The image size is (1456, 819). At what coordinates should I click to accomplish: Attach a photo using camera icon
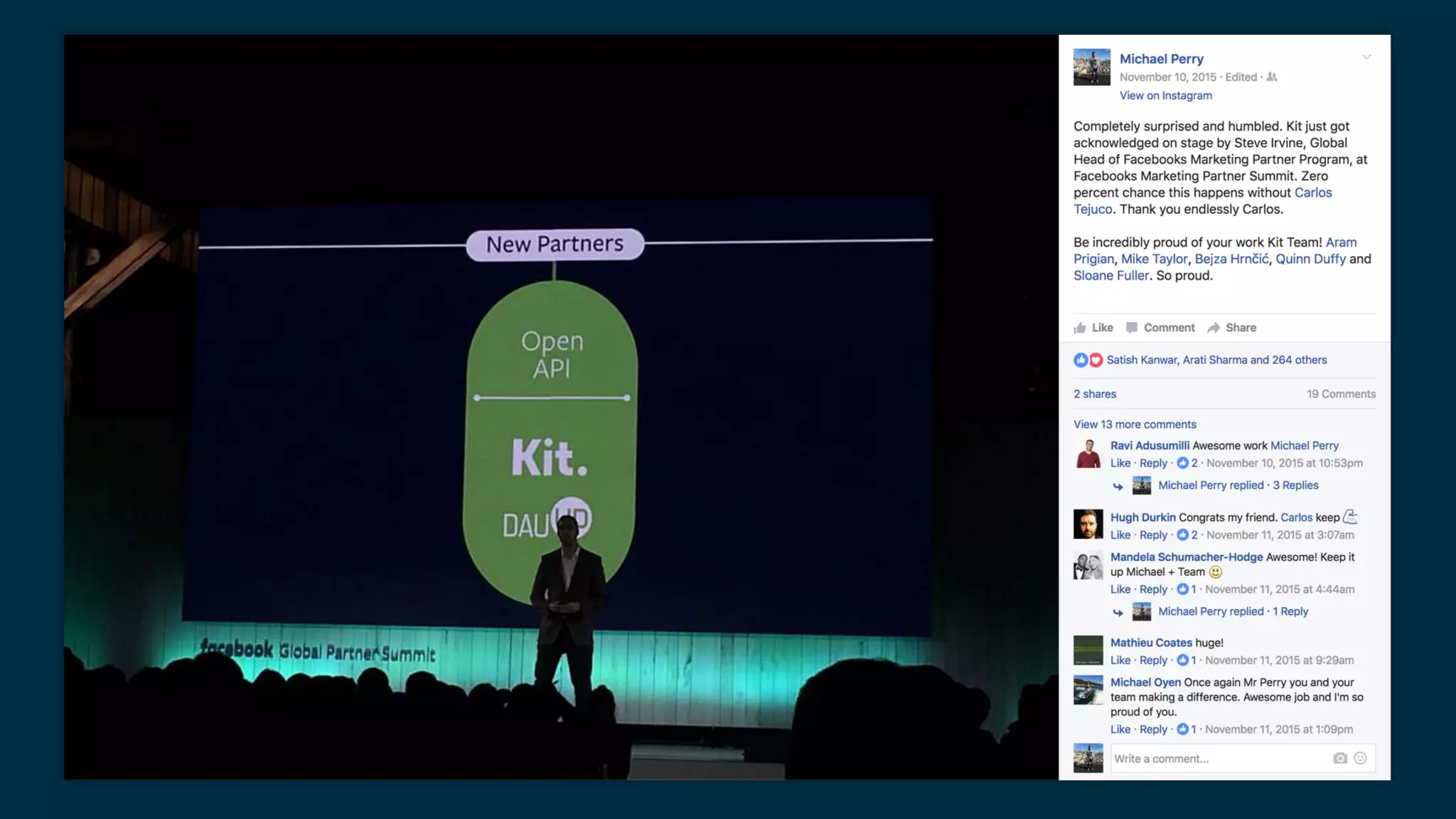coord(1339,759)
